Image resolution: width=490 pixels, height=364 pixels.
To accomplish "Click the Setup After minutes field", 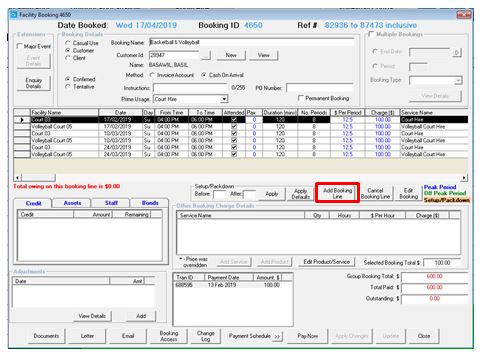I will 249,194.
